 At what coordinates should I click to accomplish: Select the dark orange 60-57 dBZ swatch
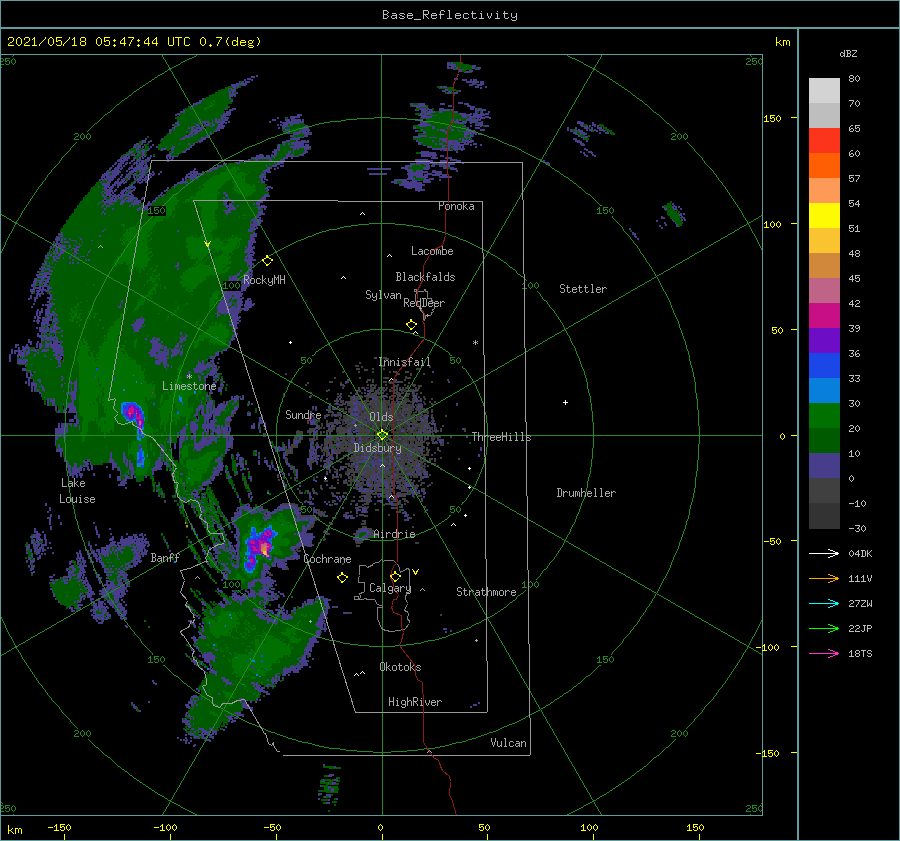824,166
